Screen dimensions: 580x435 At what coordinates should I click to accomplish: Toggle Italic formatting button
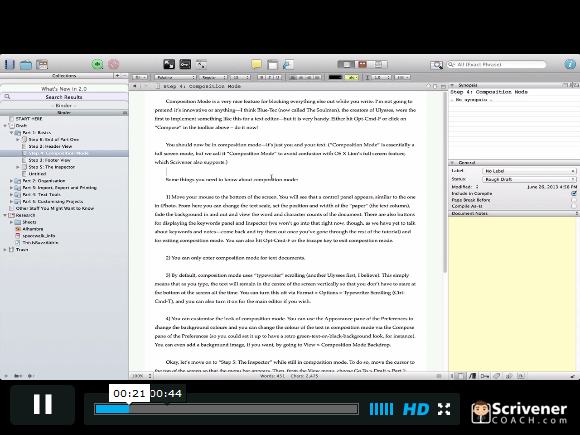point(270,77)
